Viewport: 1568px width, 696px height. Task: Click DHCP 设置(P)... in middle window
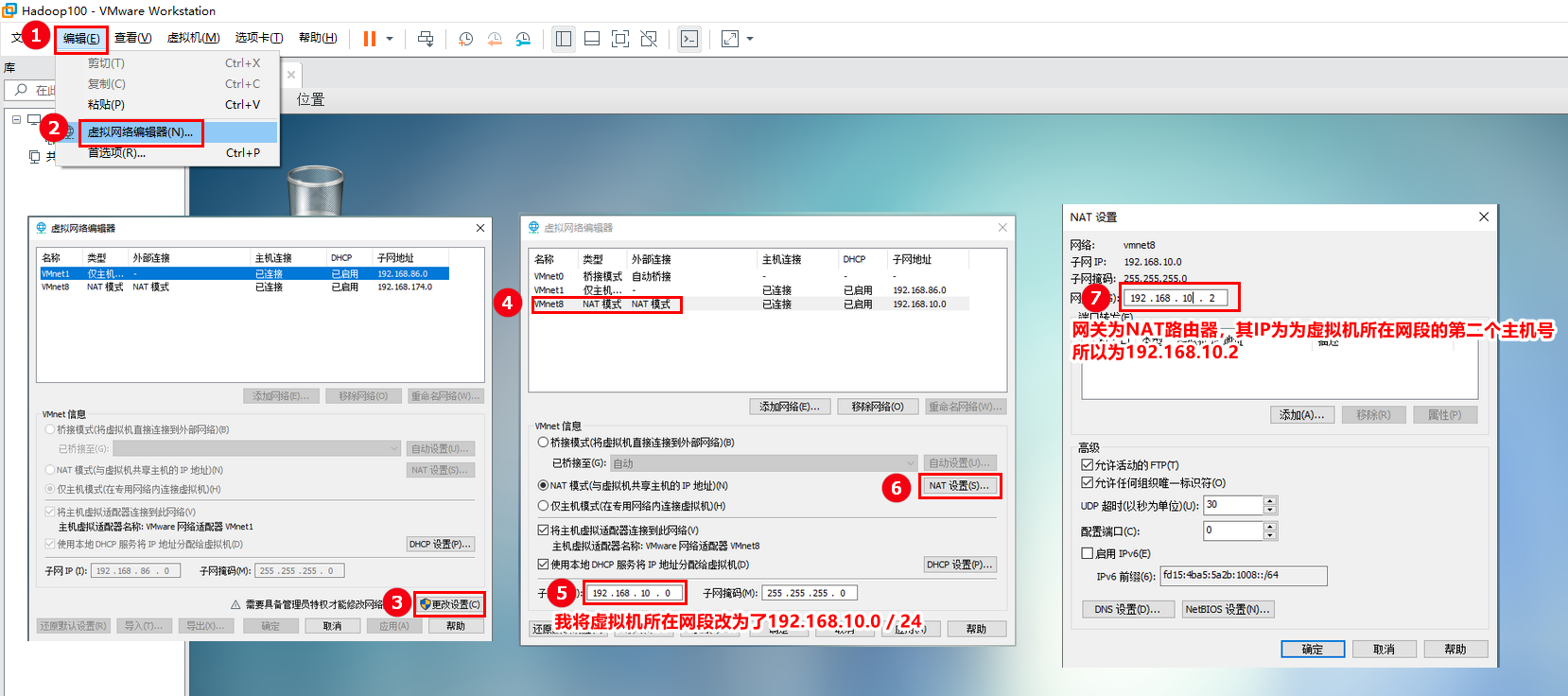click(x=960, y=565)
